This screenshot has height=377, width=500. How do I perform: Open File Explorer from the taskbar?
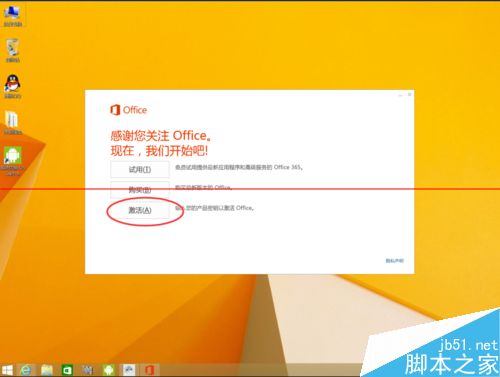[x=47, y=370]
